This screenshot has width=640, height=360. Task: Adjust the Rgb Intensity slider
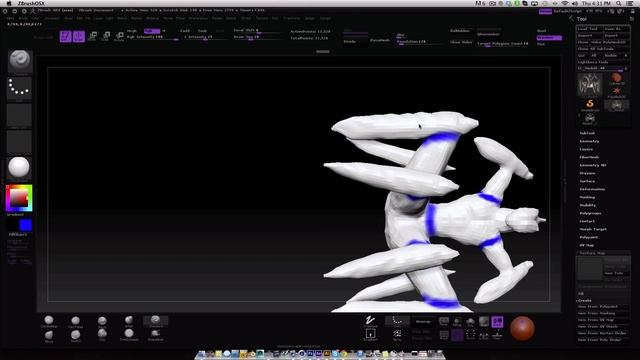coord(153,37)
